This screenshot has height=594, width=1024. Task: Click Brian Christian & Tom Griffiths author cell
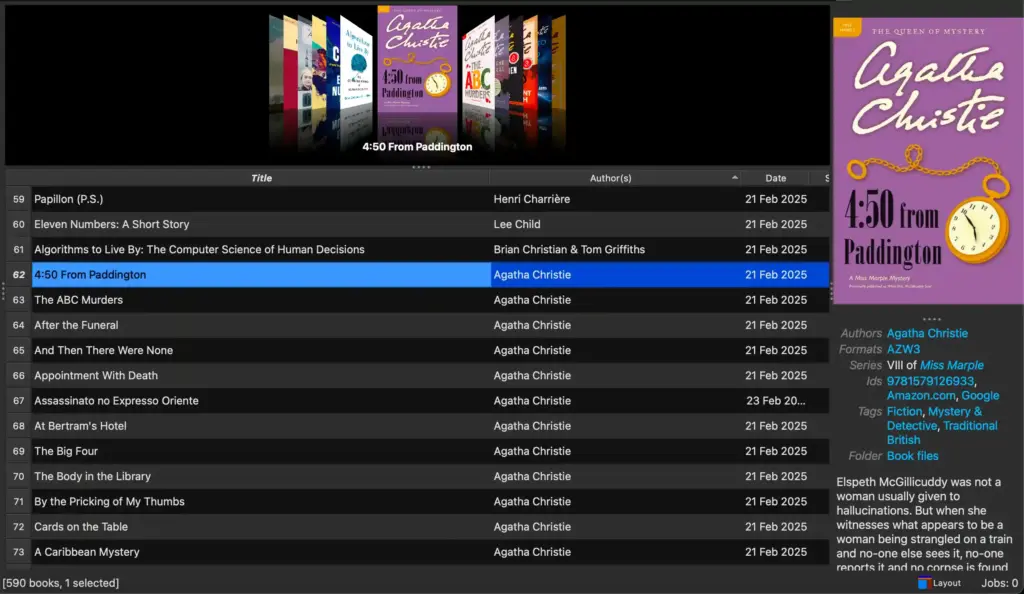[x=616, y=249]
